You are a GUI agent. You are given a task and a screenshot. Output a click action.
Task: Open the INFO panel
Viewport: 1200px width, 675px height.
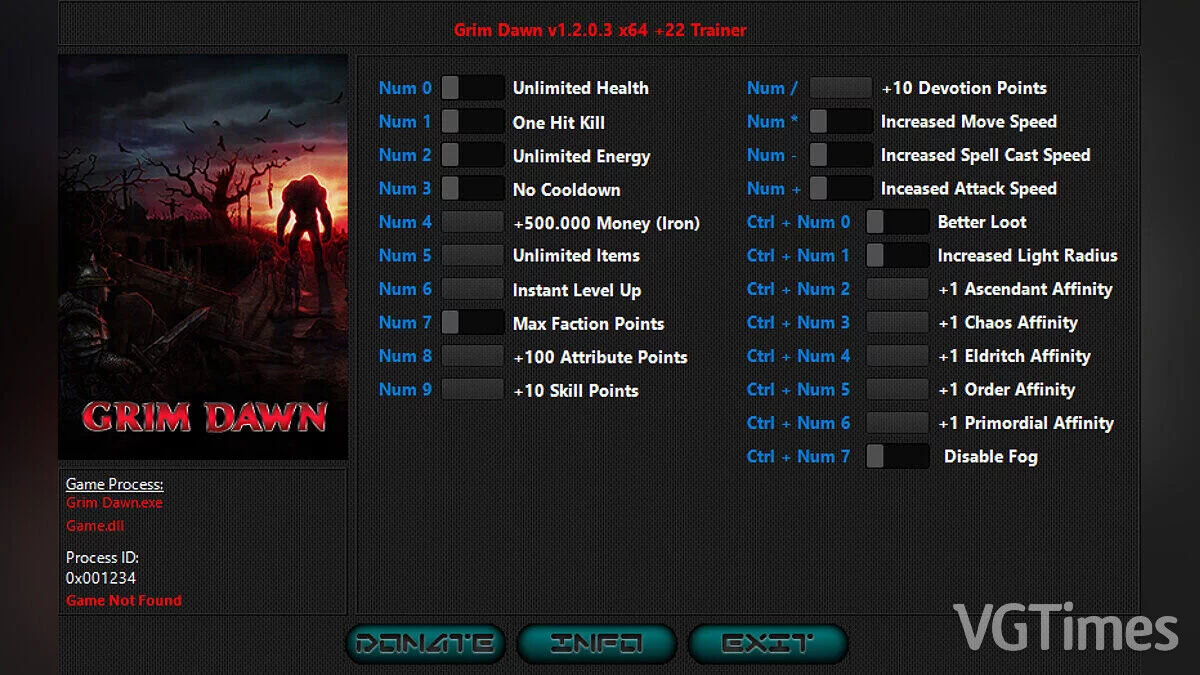(596, 643)
